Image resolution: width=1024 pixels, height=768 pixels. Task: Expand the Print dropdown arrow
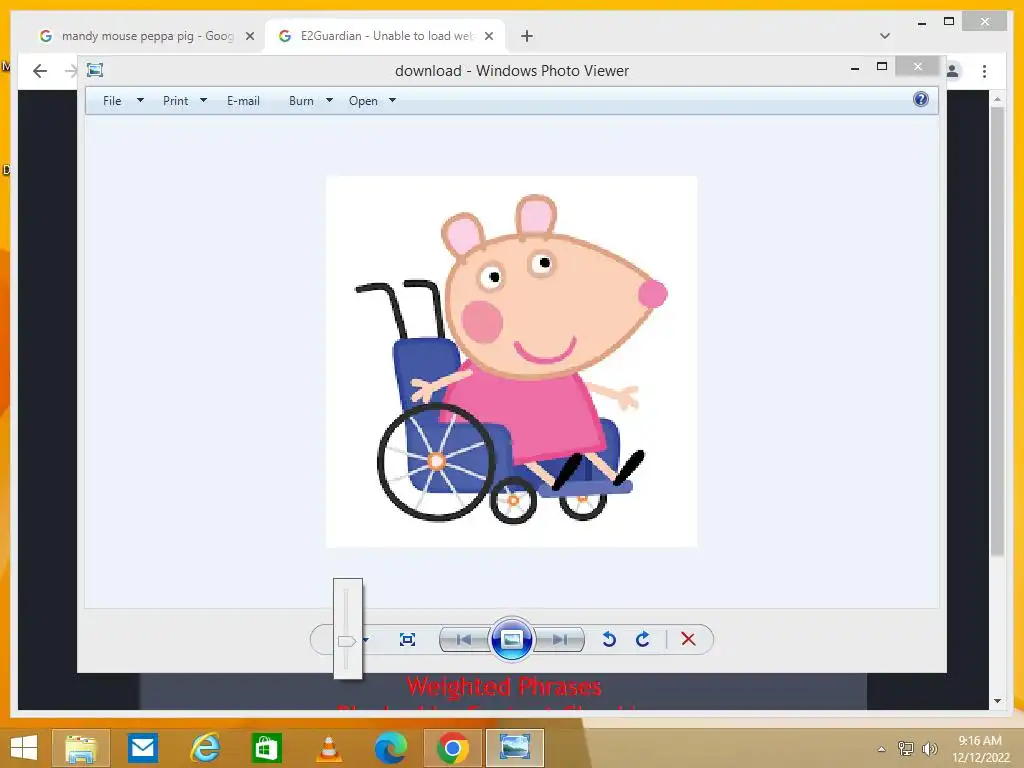pyautogui.click(x=203, y=101)
